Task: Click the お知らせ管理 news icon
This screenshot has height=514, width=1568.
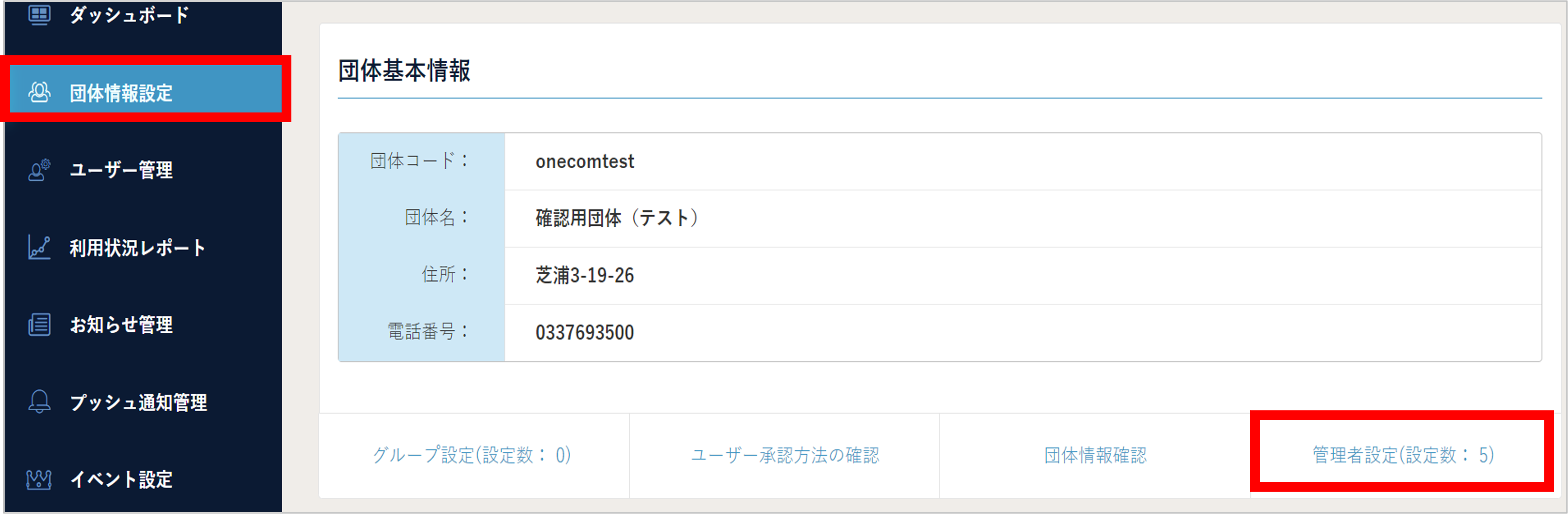Action: click(40, 324)
